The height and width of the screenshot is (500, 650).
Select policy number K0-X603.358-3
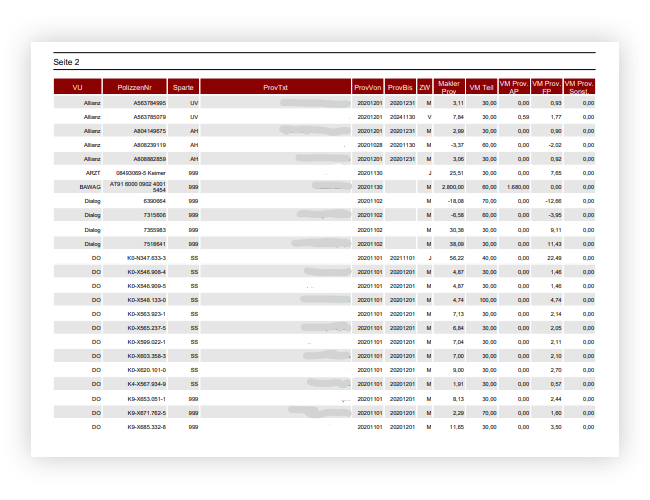tap(146, 356)
